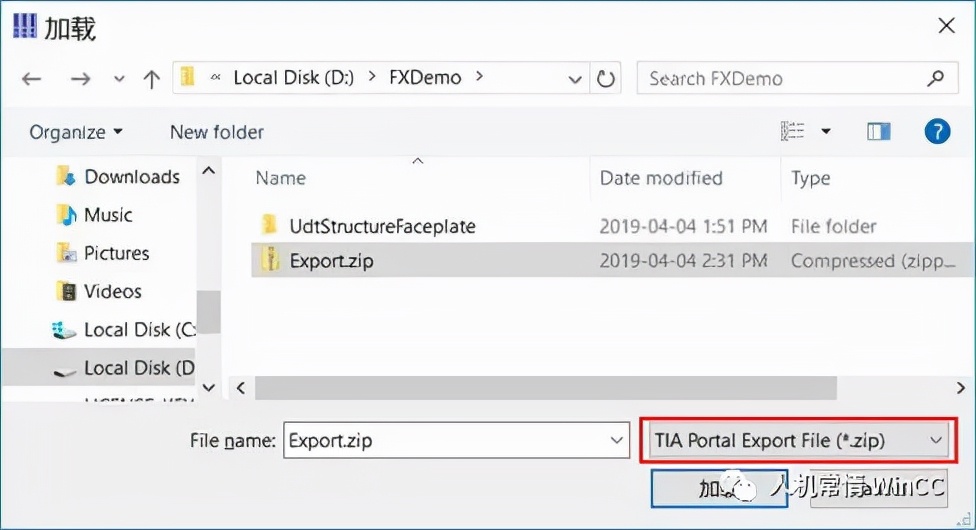Click Local Disk (D:) in the address path
Viewport: 976px width, 530px height.
click(293, 78)
